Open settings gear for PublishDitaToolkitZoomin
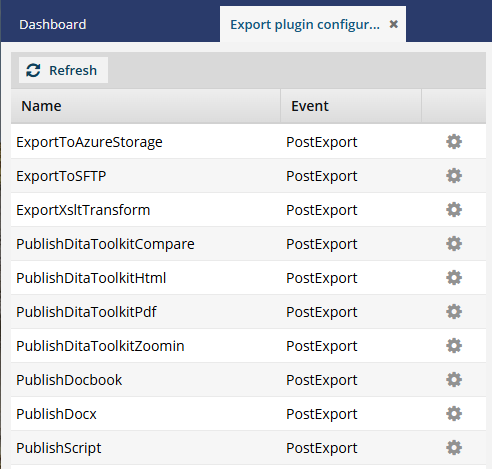The width and height of the screenshot is (492, 469). (454, 346)
